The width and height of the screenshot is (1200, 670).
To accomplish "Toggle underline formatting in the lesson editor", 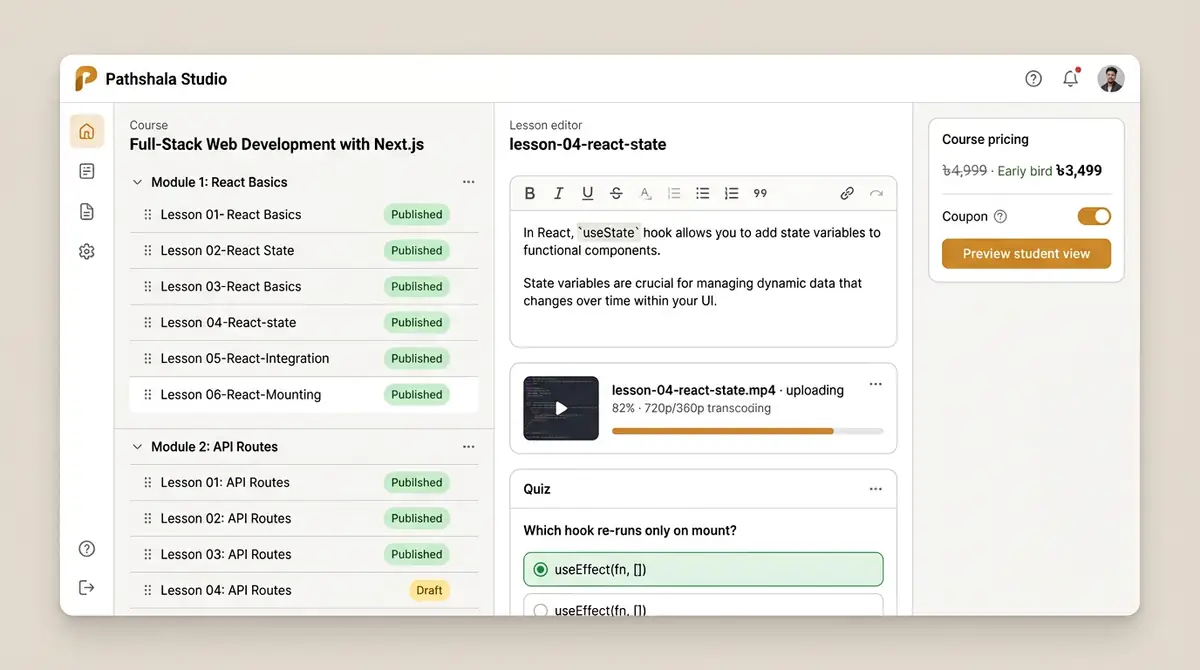I will pyautogui.click(x=587, y=193).
